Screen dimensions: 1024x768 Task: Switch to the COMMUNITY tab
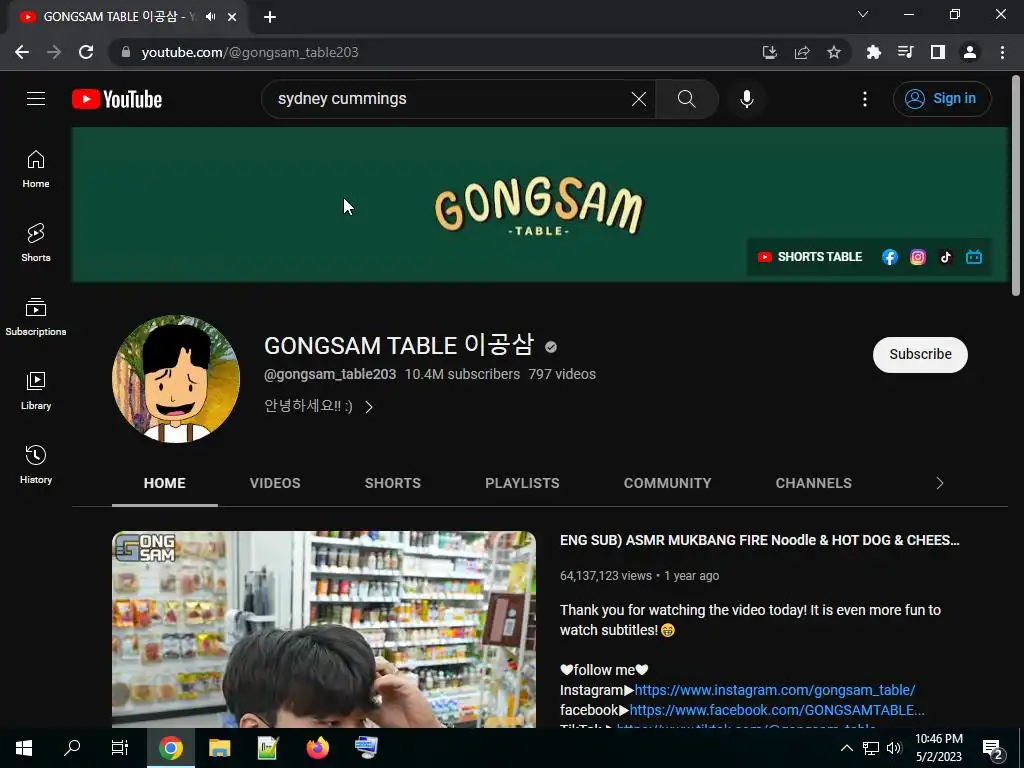point(667,483)
